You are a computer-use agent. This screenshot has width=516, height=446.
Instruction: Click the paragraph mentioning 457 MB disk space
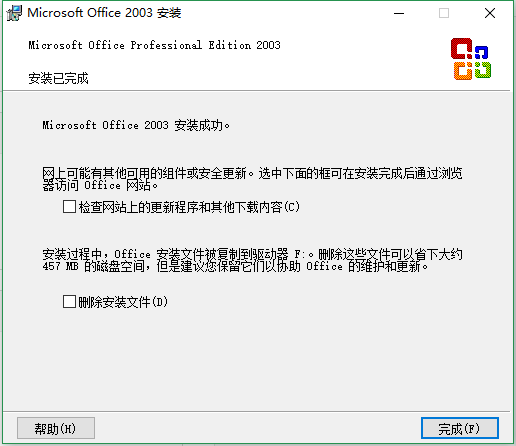point(252,260)
